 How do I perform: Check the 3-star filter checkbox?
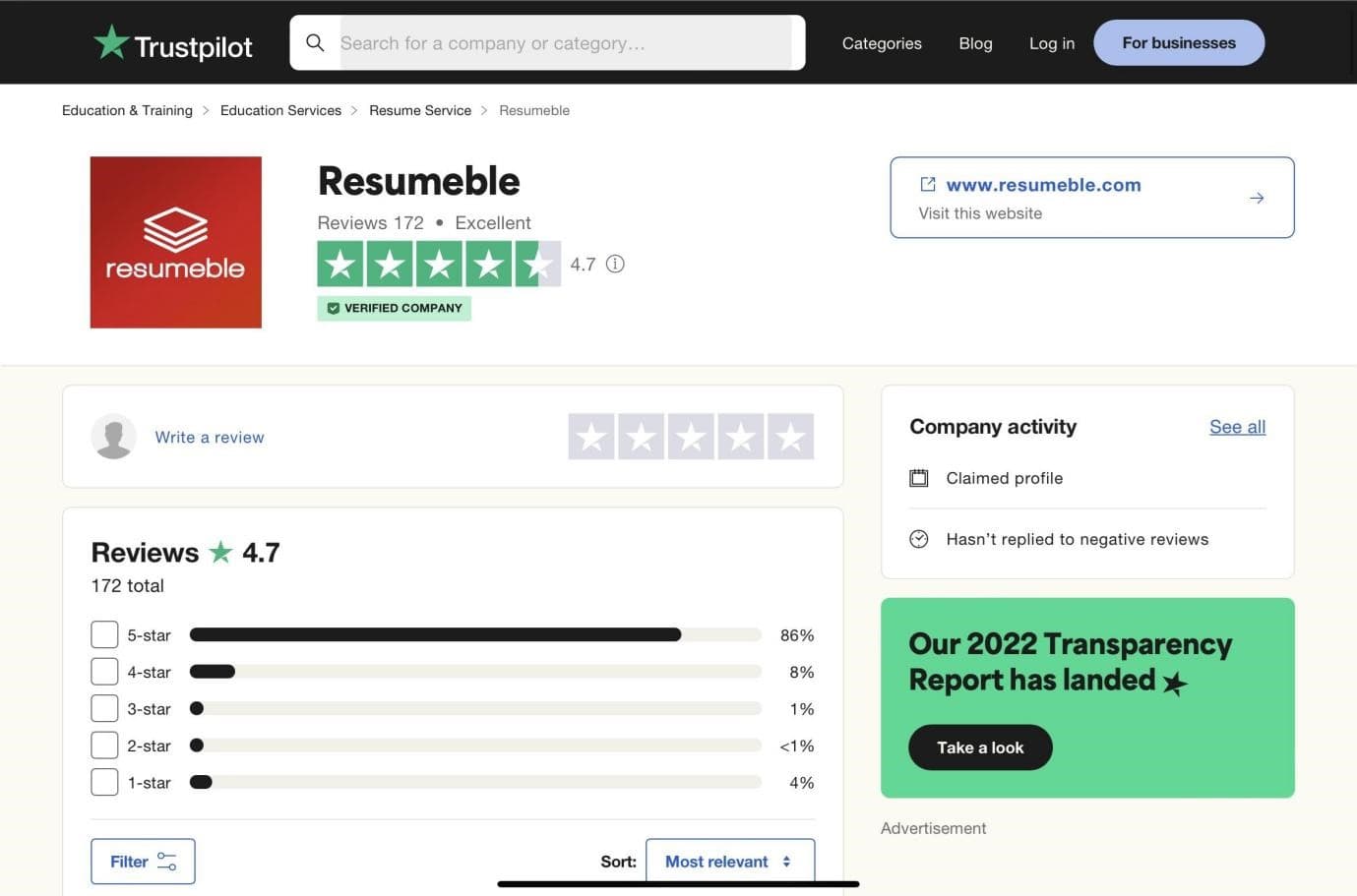[x=104, y=708]
